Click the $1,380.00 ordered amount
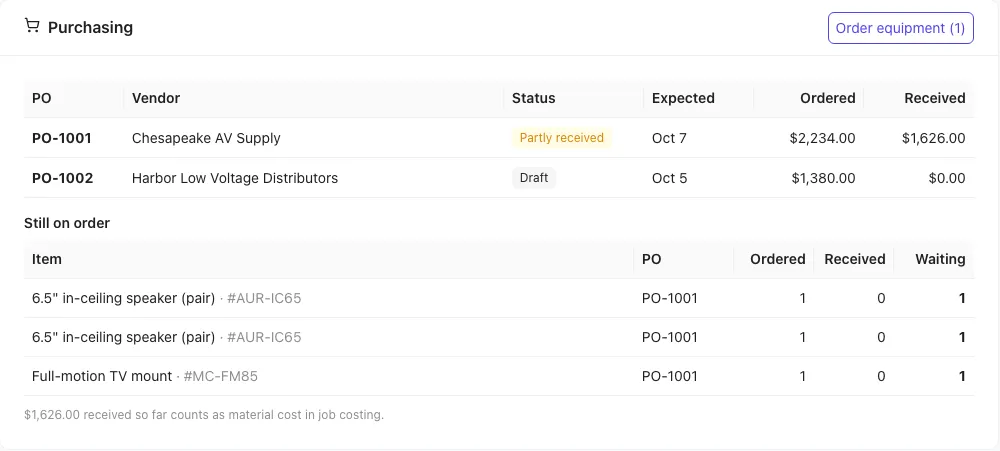This screenshot has width=1000, height=451. tap(823, 178)
